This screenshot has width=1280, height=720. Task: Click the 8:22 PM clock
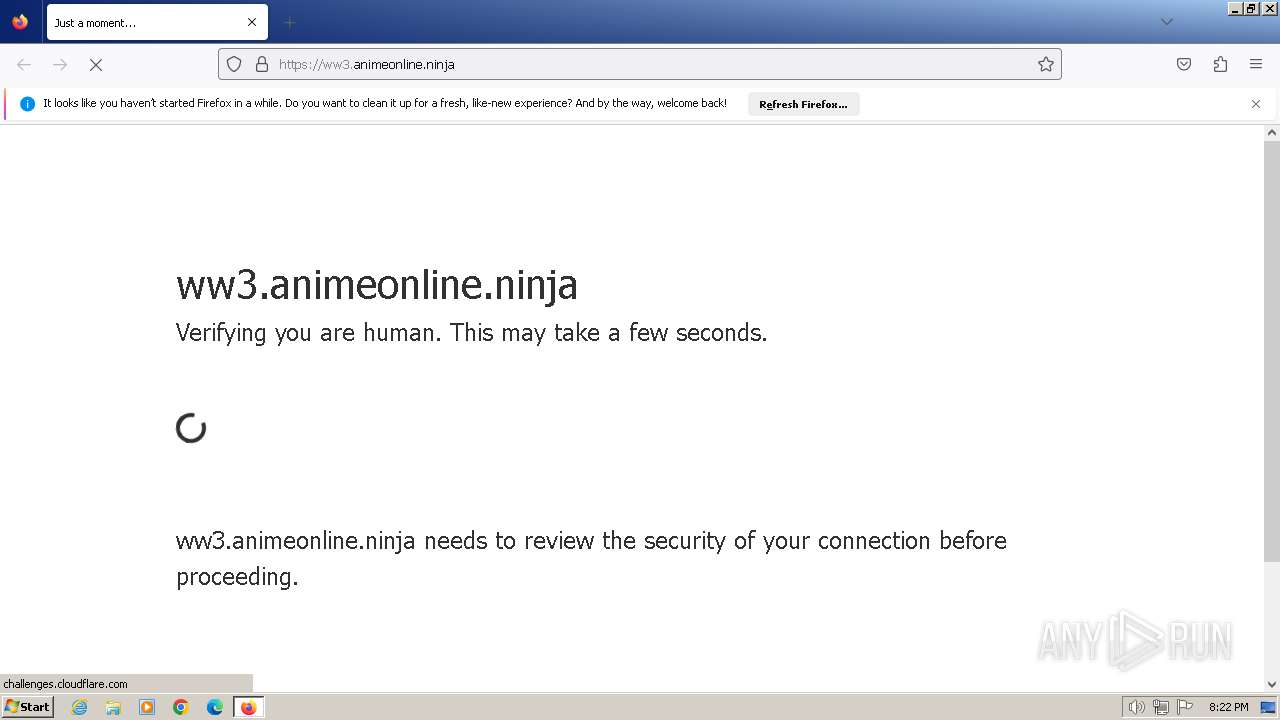tap(1228, 707)
